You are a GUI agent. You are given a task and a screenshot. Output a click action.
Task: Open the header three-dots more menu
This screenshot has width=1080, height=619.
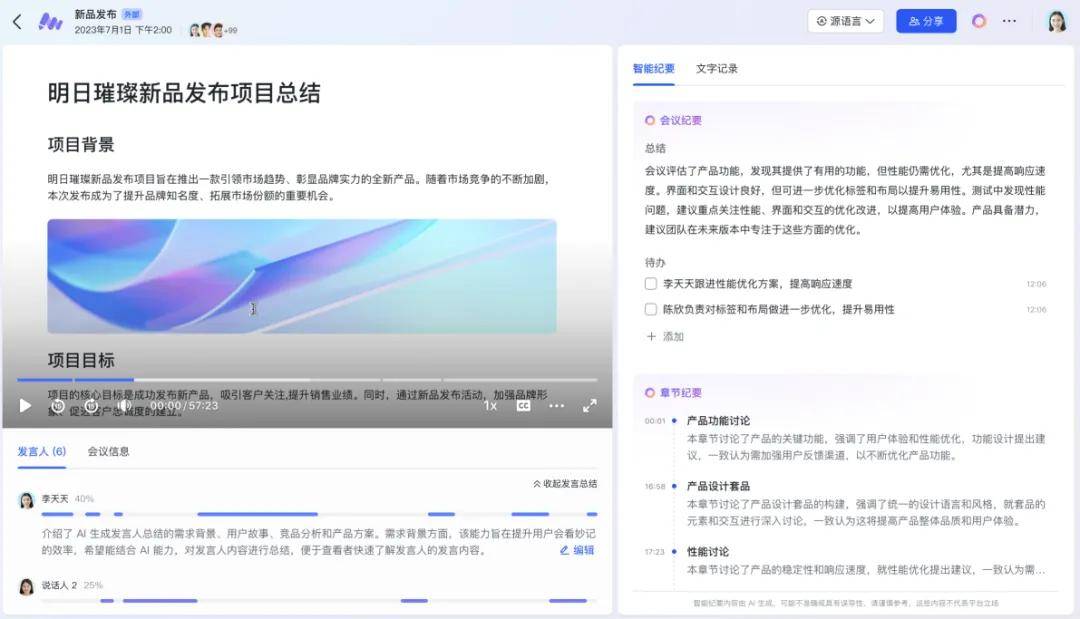tap(1009, 21)
